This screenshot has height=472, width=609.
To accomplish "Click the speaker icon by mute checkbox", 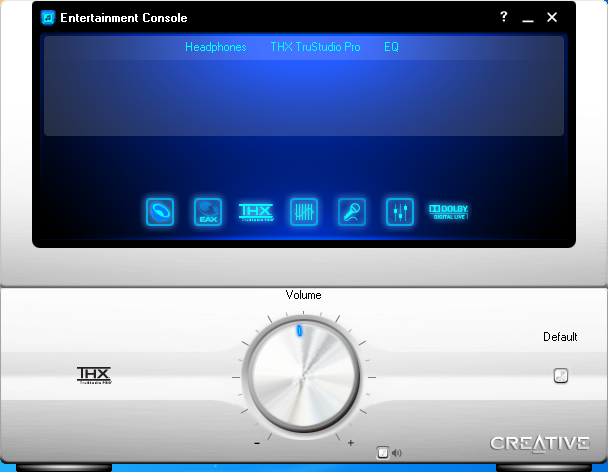I will 397,453.
